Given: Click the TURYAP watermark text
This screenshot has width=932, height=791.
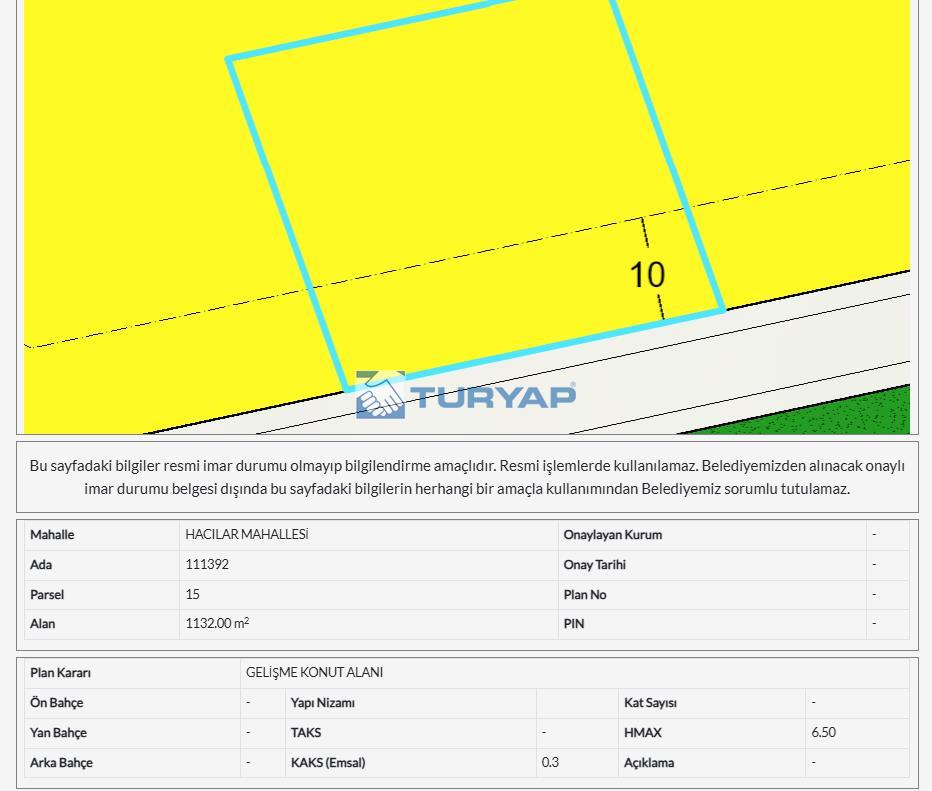Looking at the screenshot, I should 493,397.
